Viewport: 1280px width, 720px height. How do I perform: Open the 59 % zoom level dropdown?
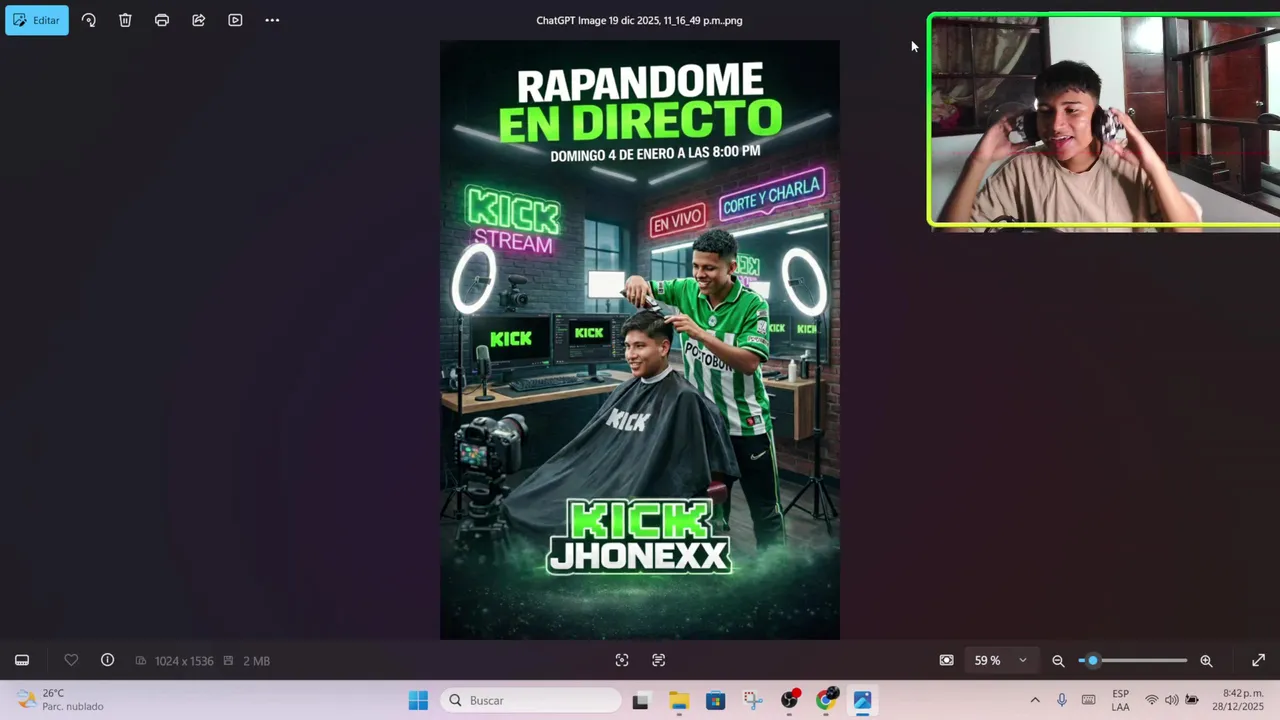1001,660
